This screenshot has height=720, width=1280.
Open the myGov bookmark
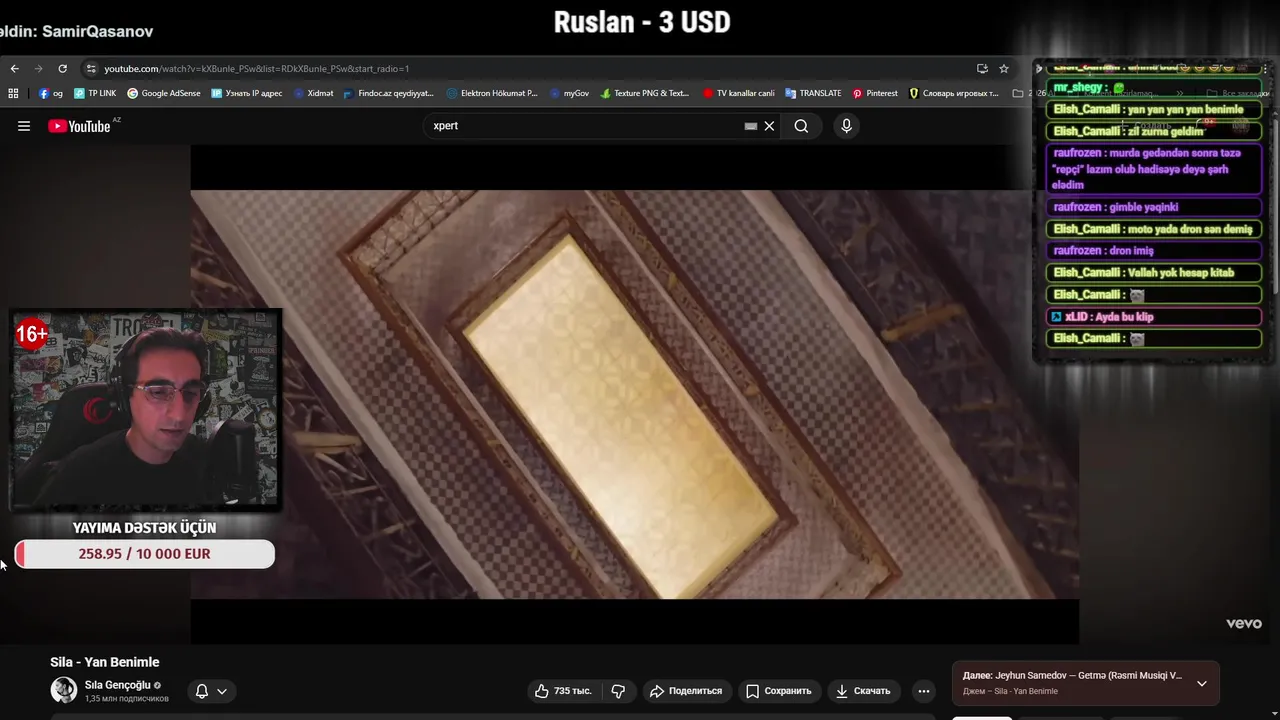pos(569,93)
